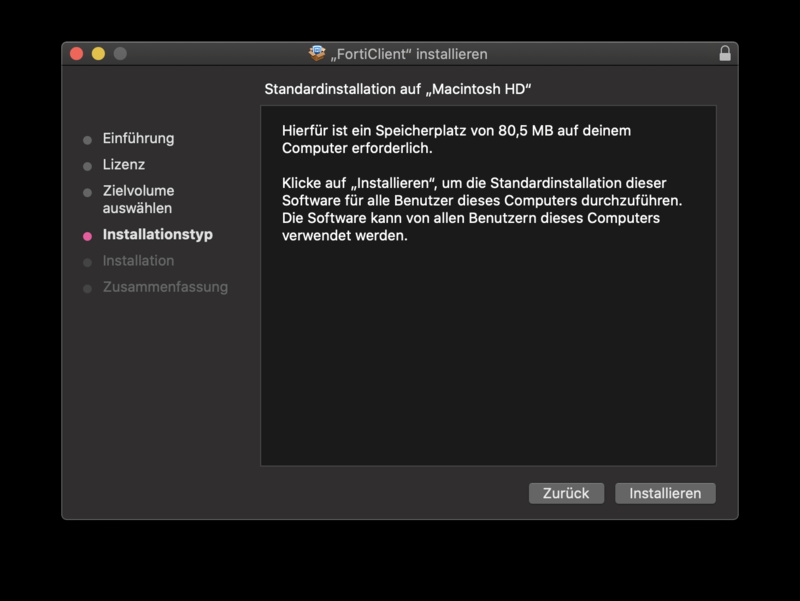Start installation with the Installieren button
This screenshot has width=800, height=601.
point(665,493)
